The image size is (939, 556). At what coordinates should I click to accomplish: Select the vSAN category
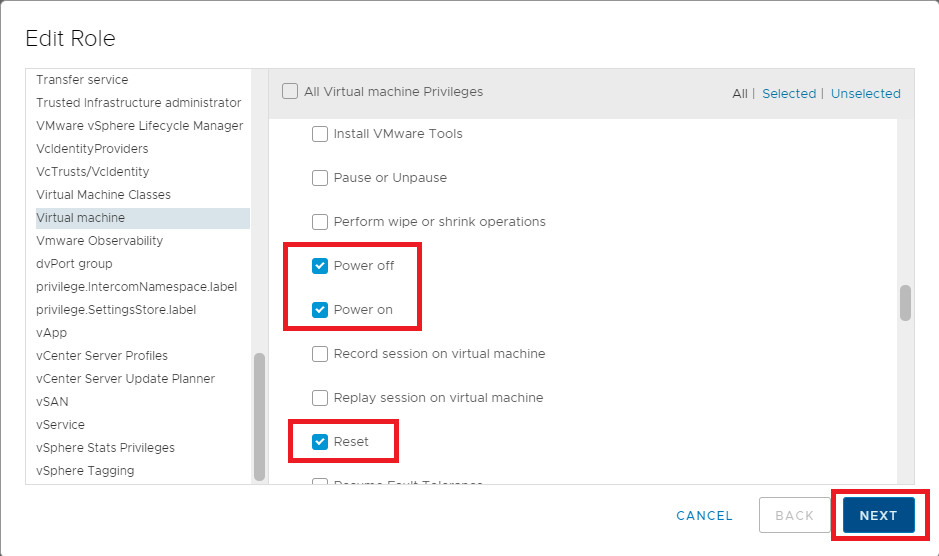pos(52,402)
